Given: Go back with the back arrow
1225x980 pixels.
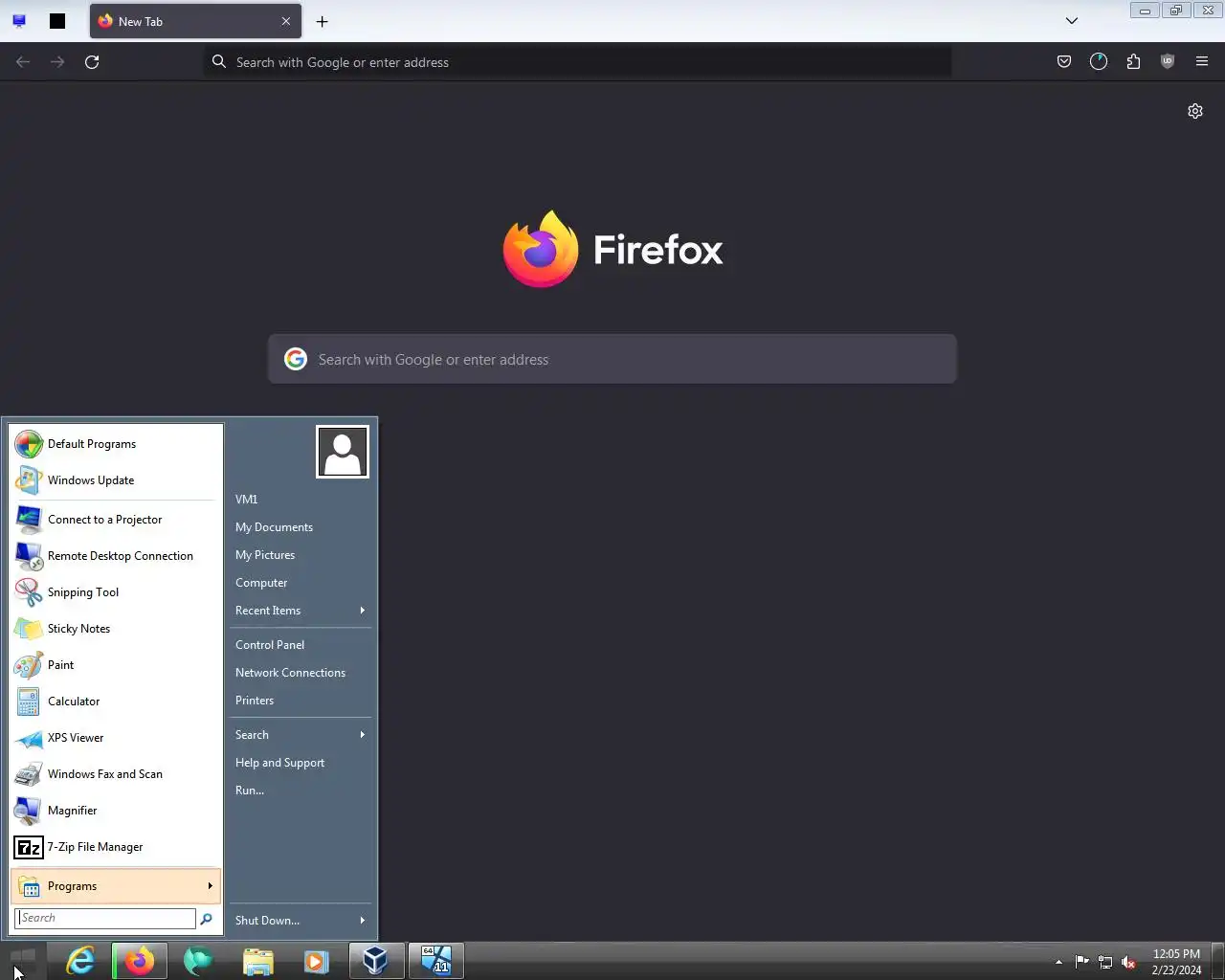Looking at the screenshot, I should (x=23, y=62).
